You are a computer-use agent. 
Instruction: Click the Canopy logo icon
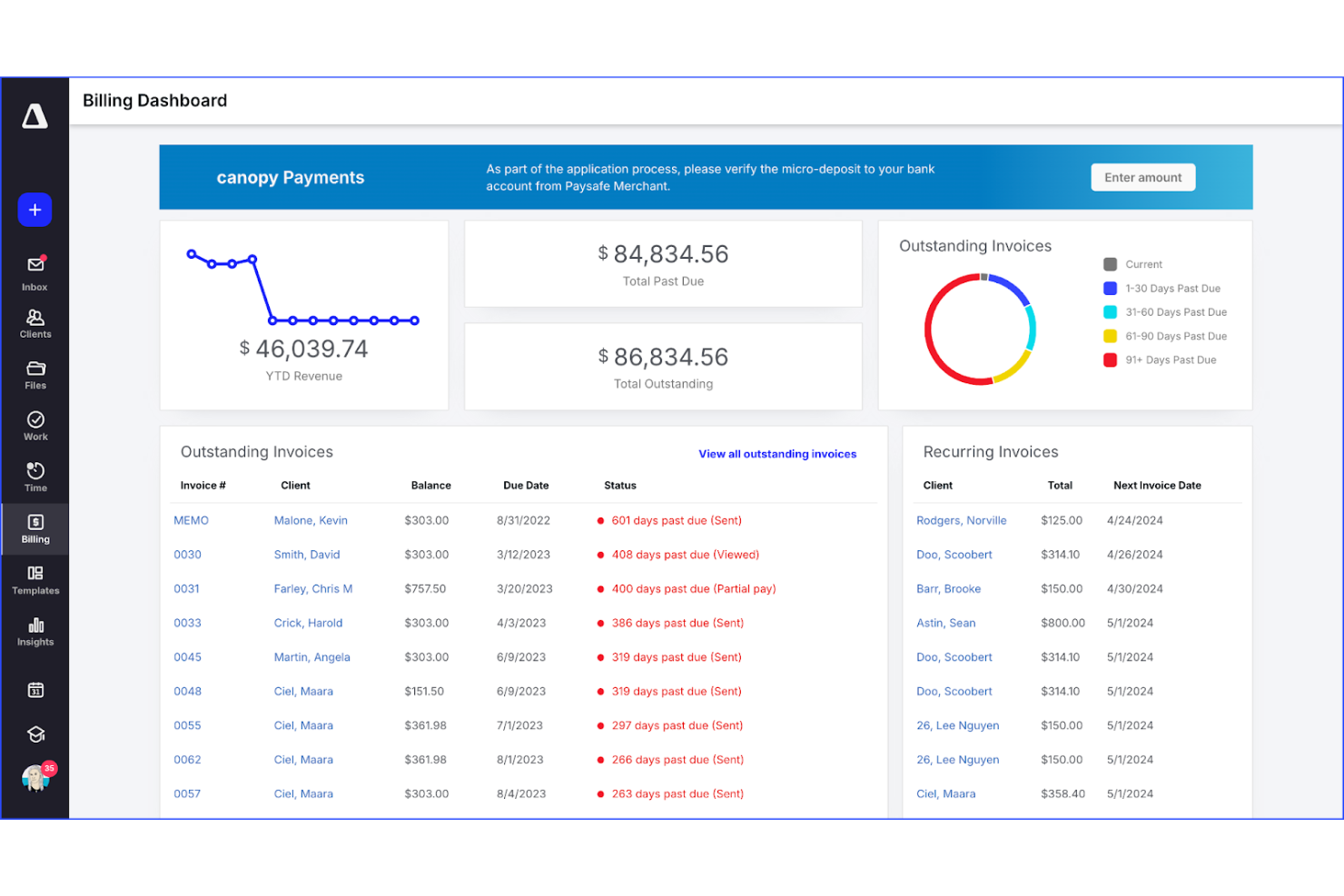[x=35, y=116]
